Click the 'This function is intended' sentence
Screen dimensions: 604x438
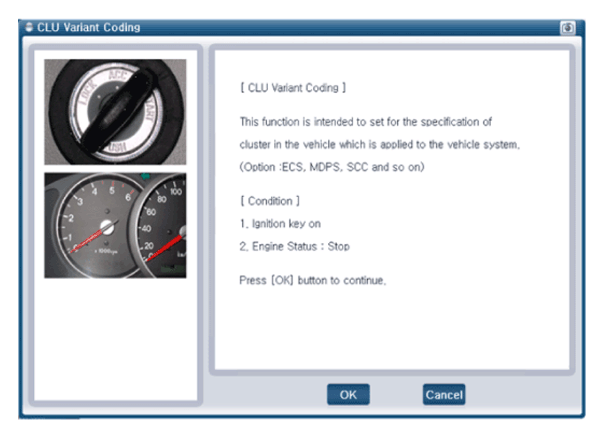click(x=366, y=122)
